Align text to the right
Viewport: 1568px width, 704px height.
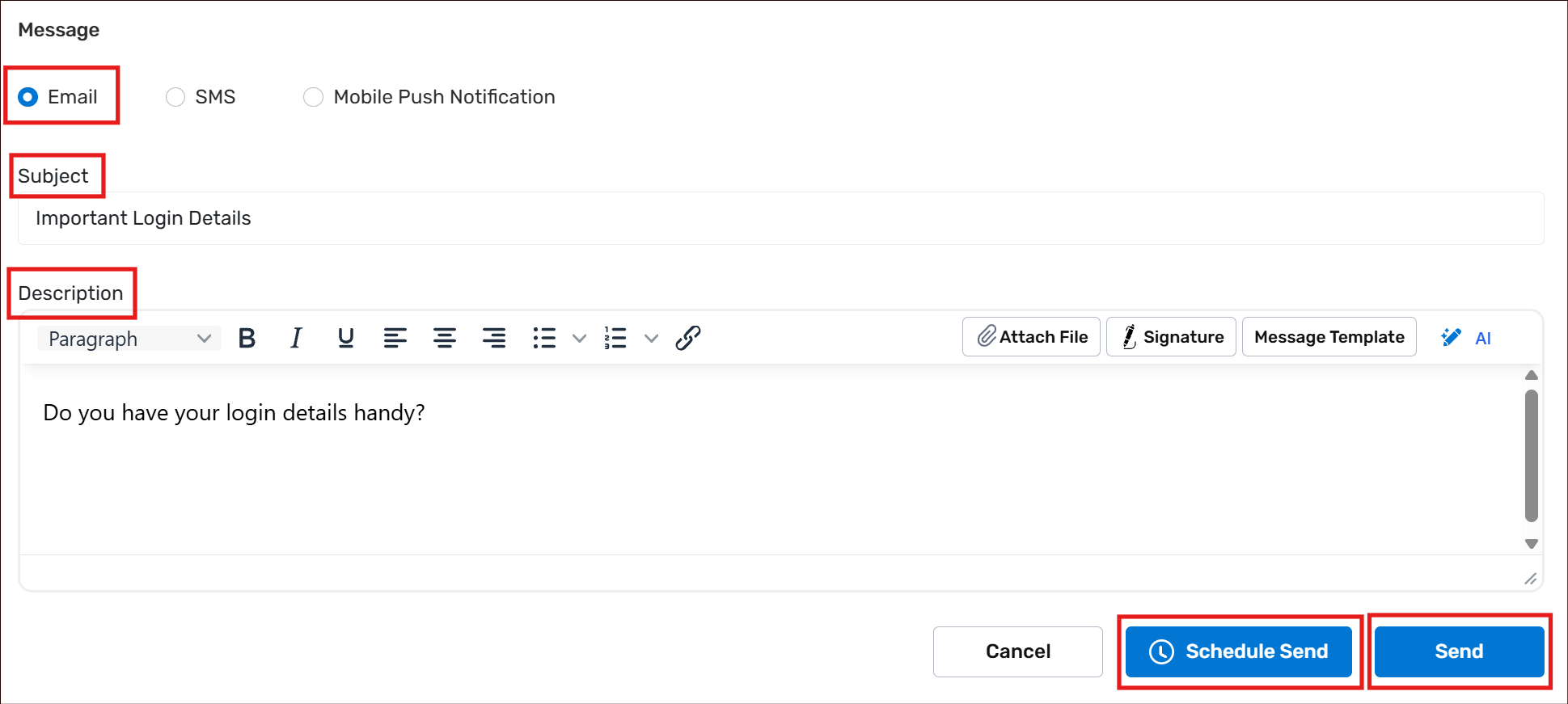pos(494,338)
